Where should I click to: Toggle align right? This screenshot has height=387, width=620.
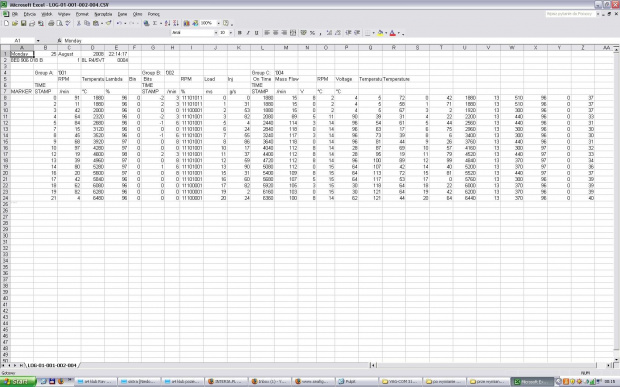point(284,33)
